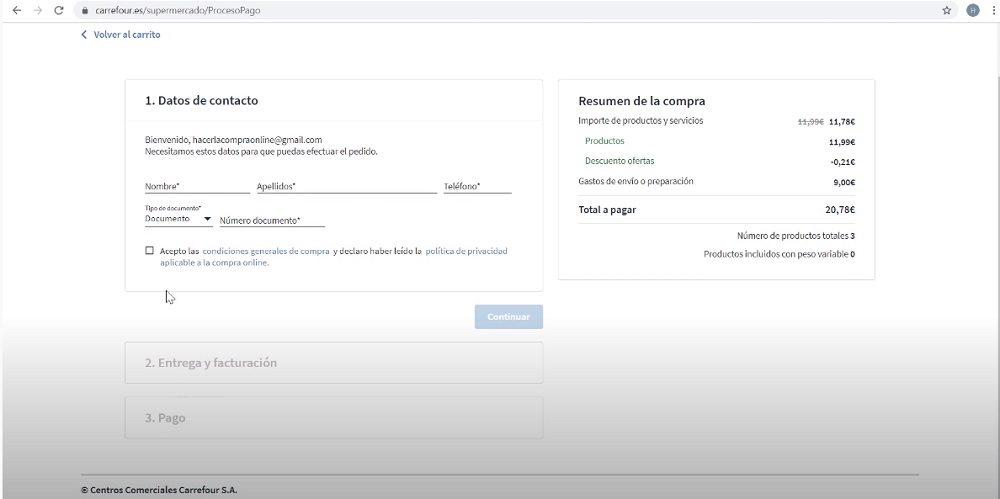Expand the Entrega y facturación section

(x=333, y=363)
